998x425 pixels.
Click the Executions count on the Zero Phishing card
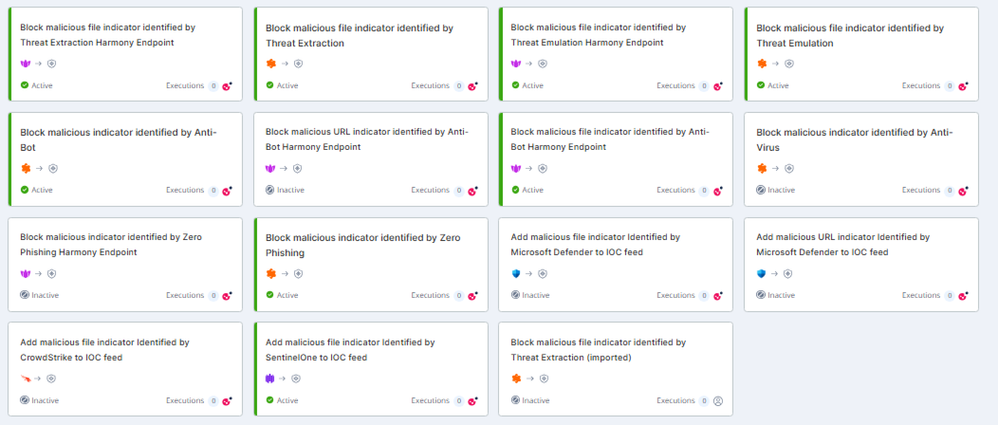(x=459, y=296)
